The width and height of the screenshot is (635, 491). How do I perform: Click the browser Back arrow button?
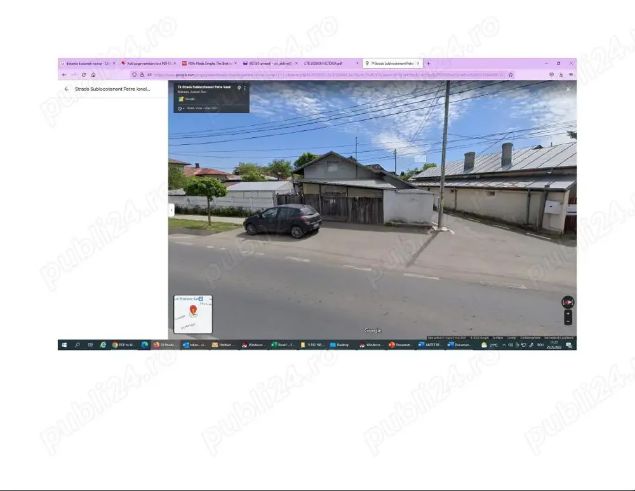pos(64,75)
